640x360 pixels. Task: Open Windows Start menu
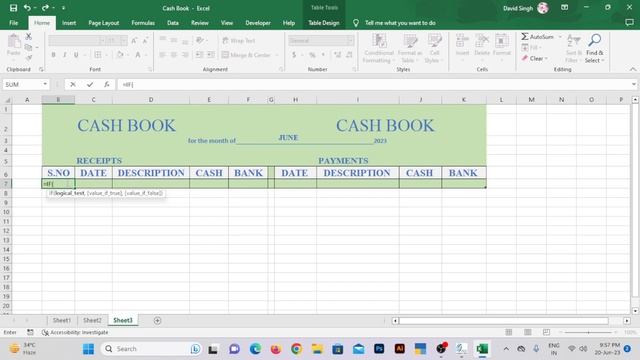(88, 349)
